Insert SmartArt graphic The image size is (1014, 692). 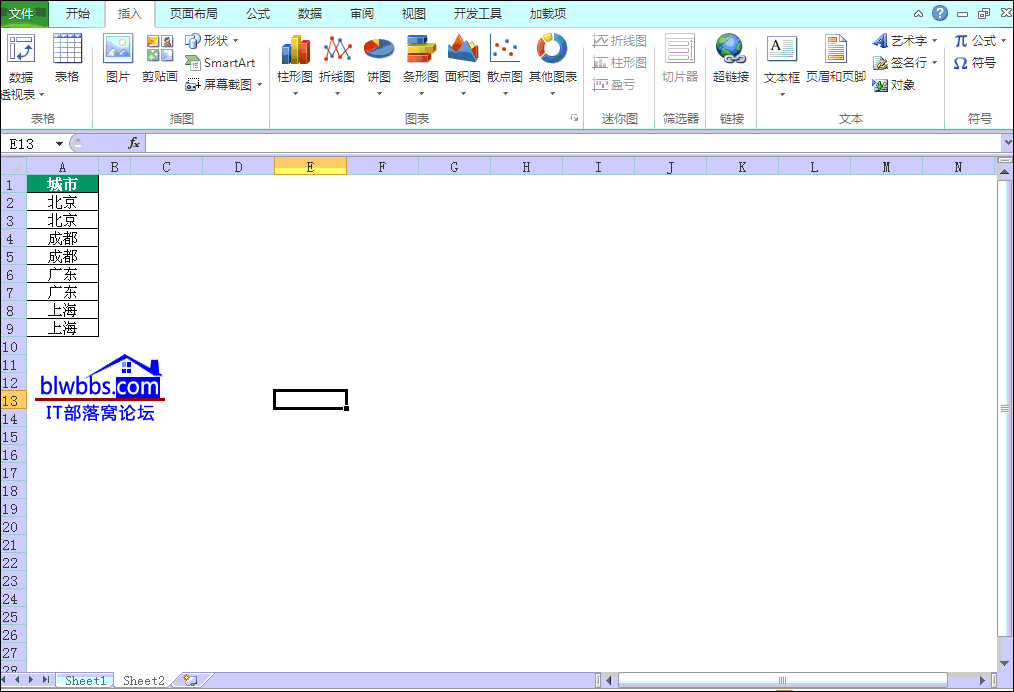coord(221,62)
